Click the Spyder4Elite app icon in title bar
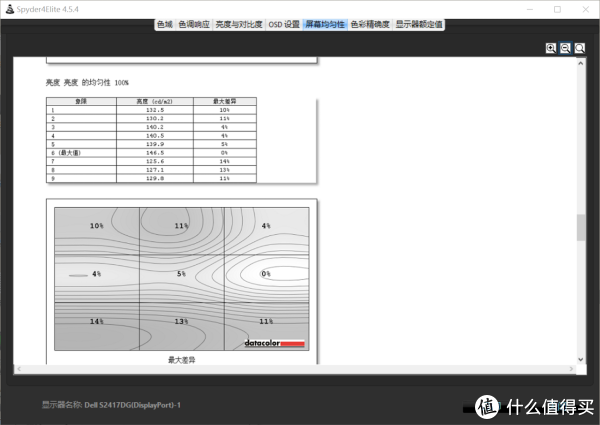The height and width of the screenshot is (425, 600). tap(10, 9)
